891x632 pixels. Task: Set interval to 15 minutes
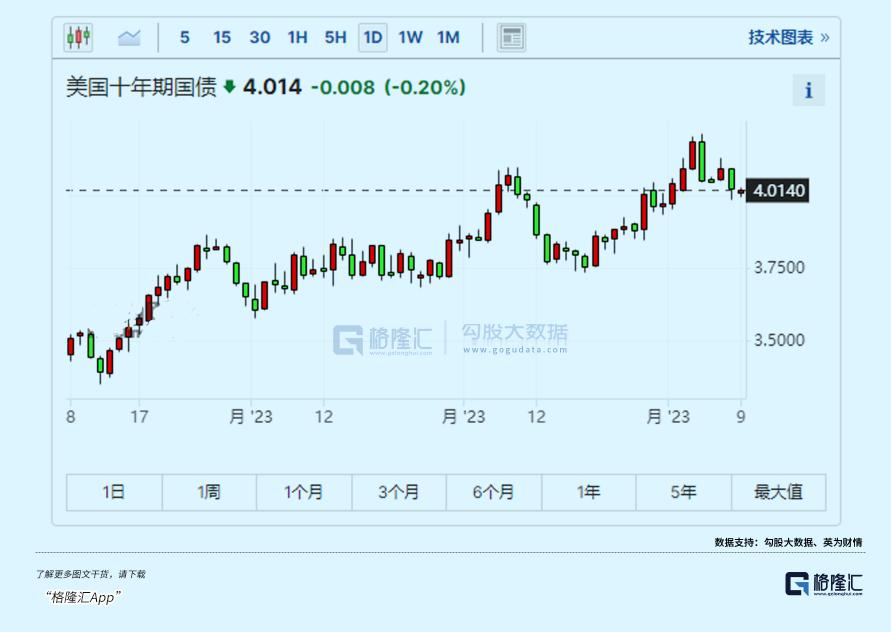click(x=222, y=38)
